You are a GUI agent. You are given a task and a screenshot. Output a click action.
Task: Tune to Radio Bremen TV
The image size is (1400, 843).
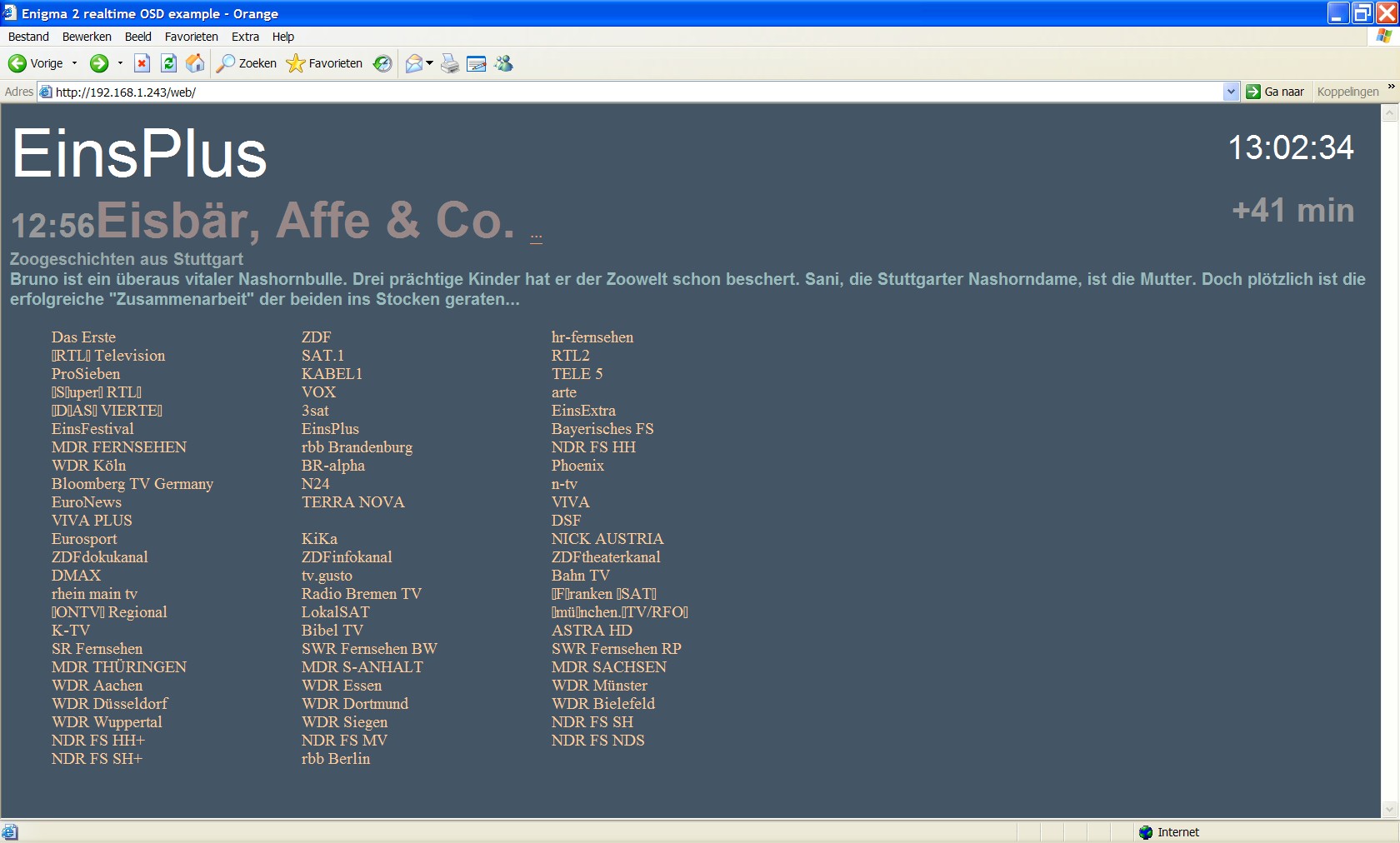362,594
